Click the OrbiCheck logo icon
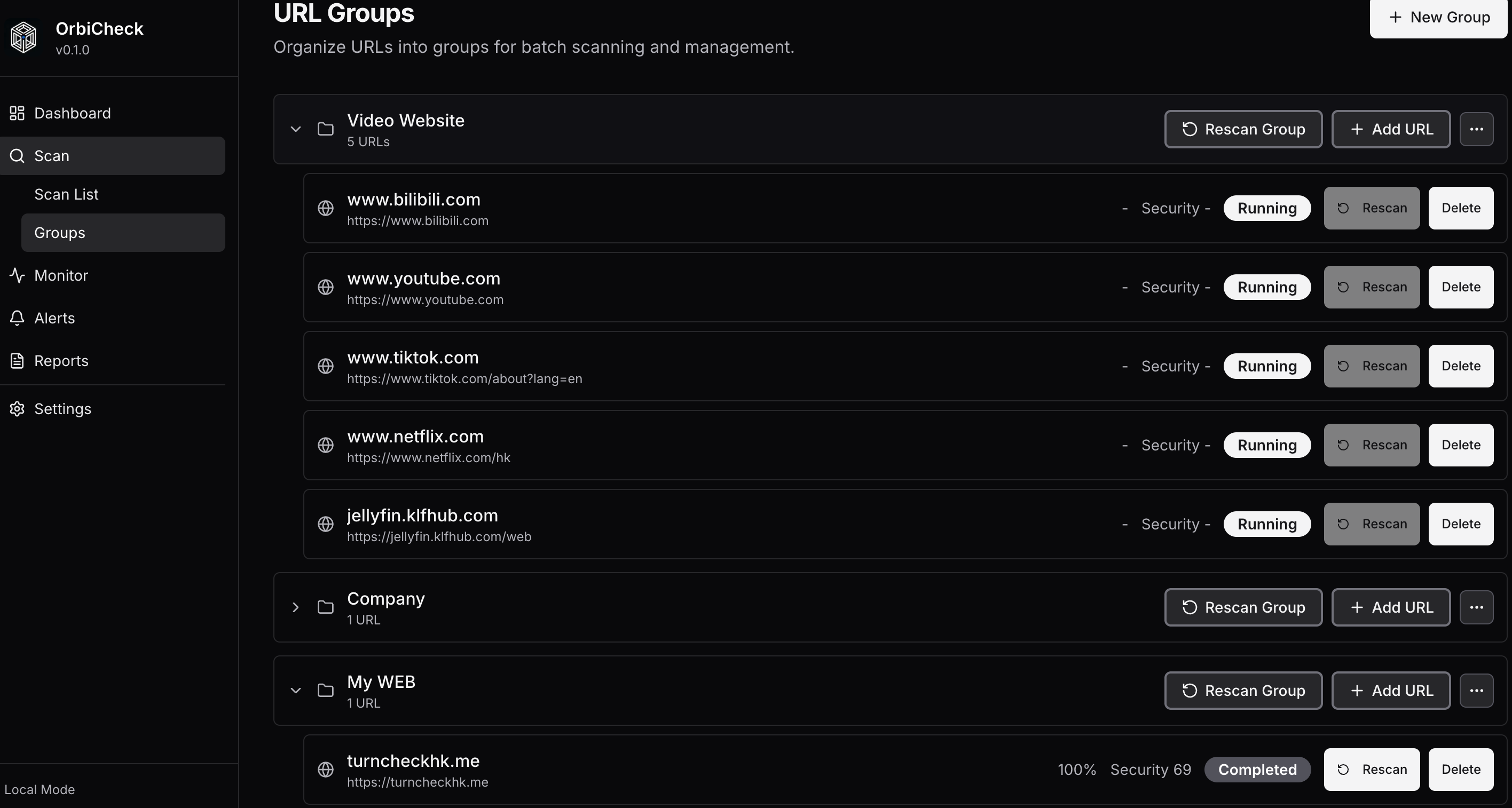Image resolution: width=1512 pixels, height=808 pixels. (x=23, y=36)
